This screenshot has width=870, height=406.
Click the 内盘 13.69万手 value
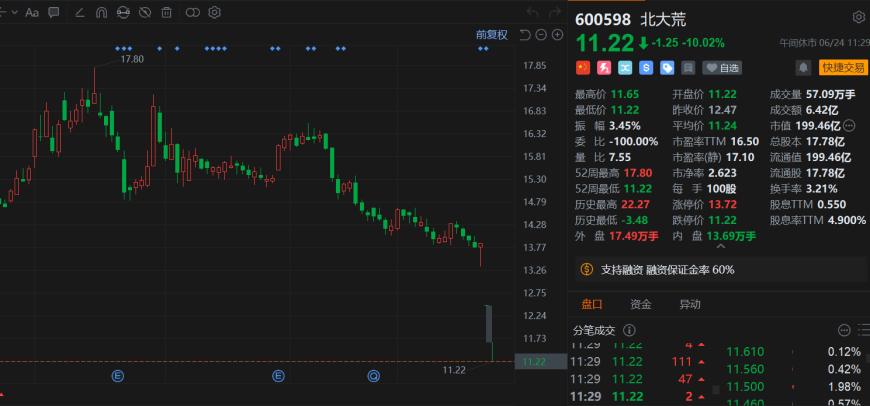tap(731, 236)
